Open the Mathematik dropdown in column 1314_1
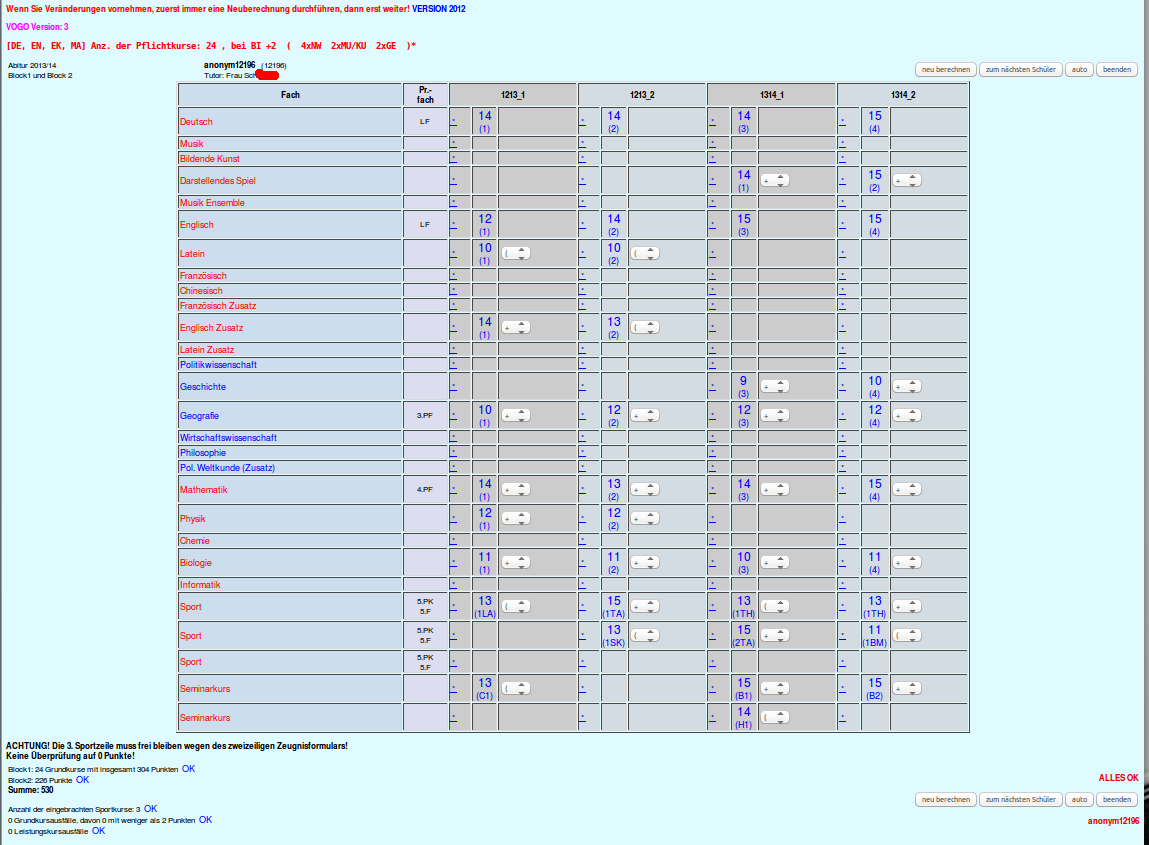Screen dimensions: 1149x845 tap(775, 490)
